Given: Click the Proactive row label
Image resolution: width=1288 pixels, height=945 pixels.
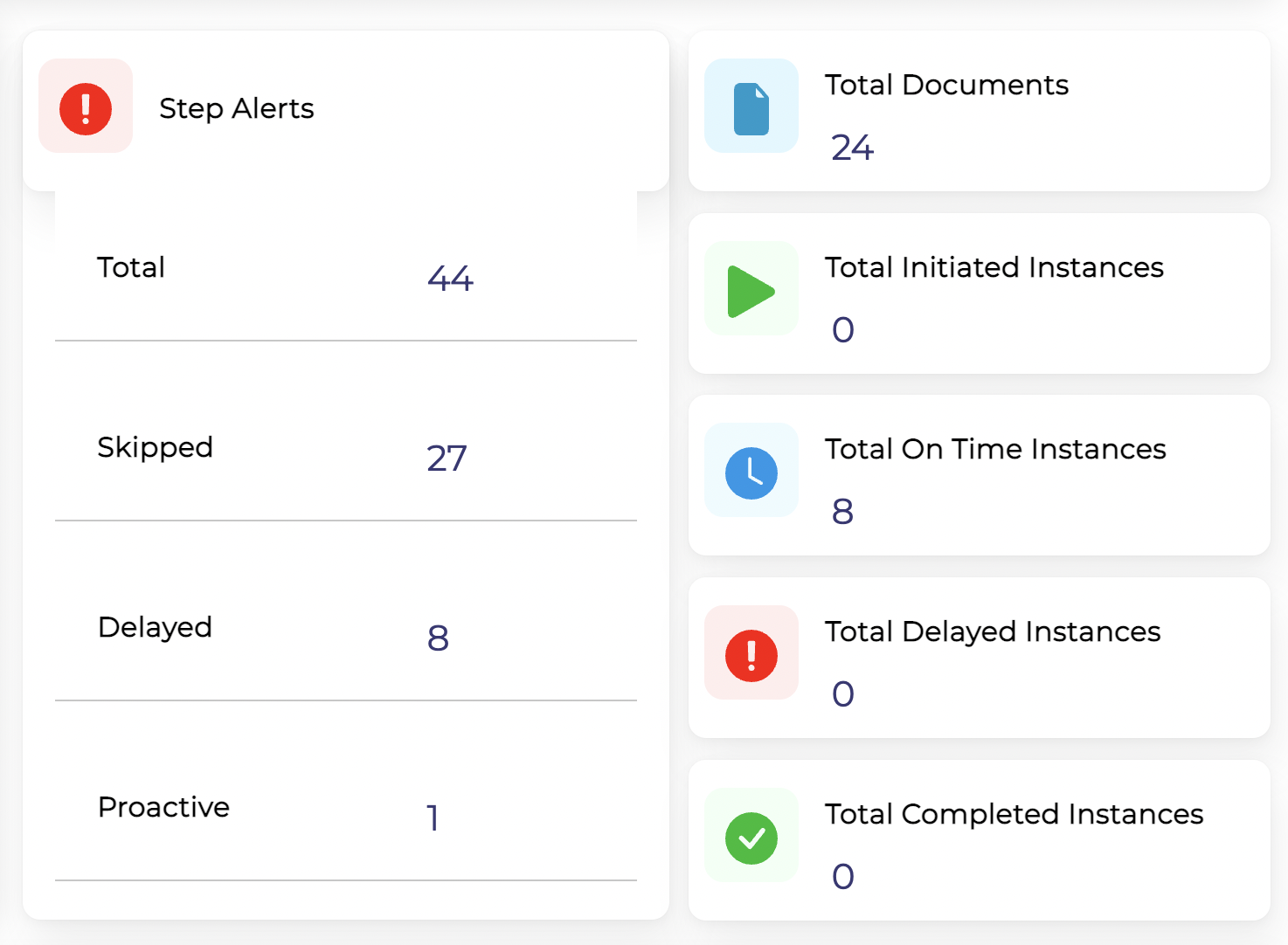Looking at the screenshot, I should 164,807.
